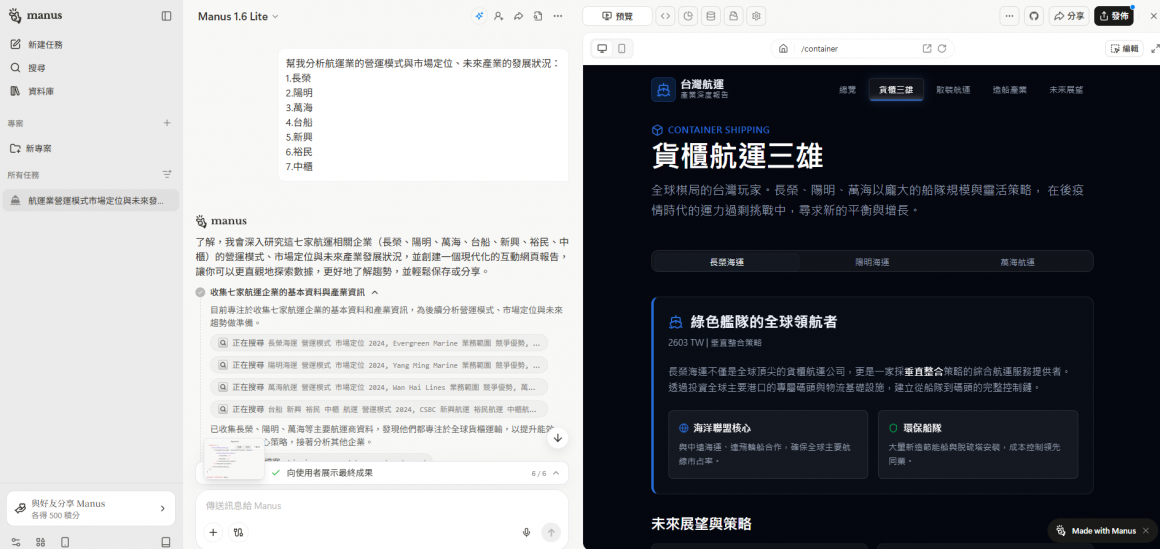Screen dimensions: 1160x549
Task: Click the /container path in the address bar
Action: pos(820,49)
